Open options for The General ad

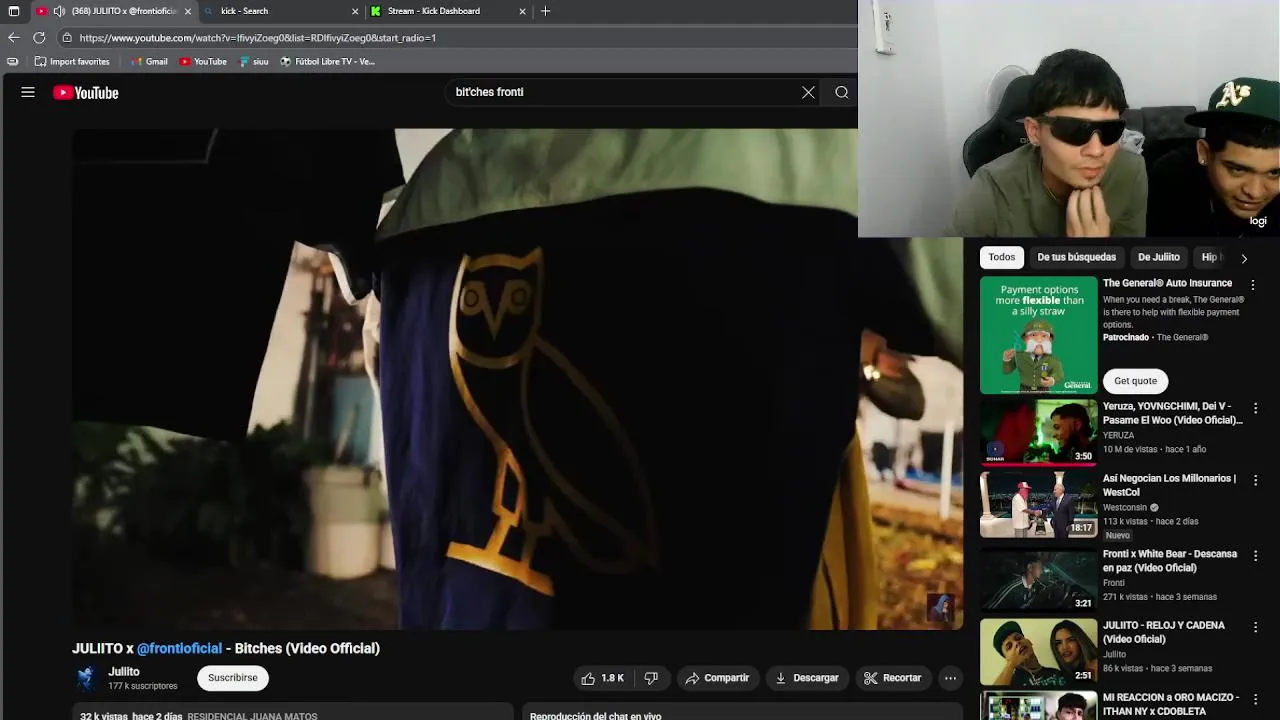(x=1252, y=285)
